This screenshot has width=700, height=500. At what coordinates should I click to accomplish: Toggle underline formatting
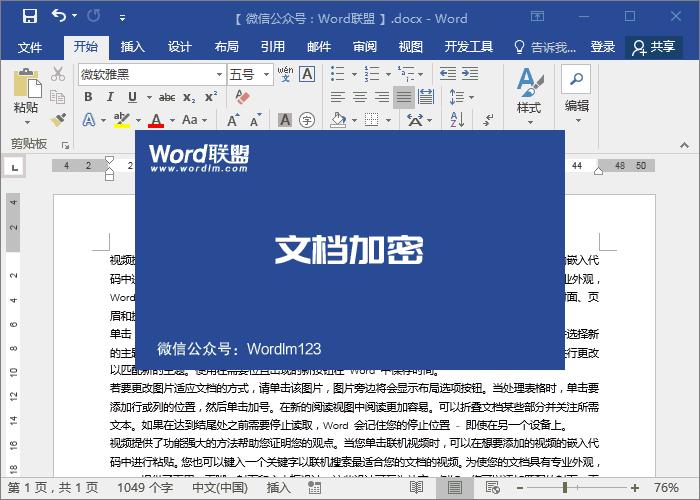(132, 97)
